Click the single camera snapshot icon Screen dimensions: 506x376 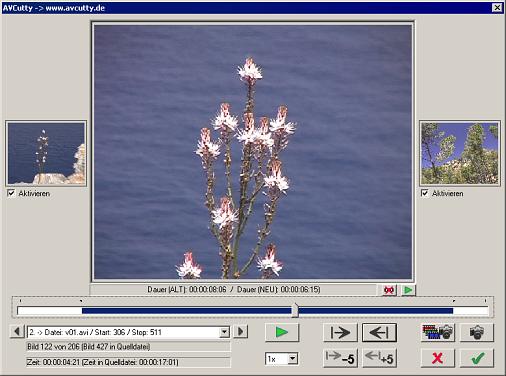tap(477, 332)
